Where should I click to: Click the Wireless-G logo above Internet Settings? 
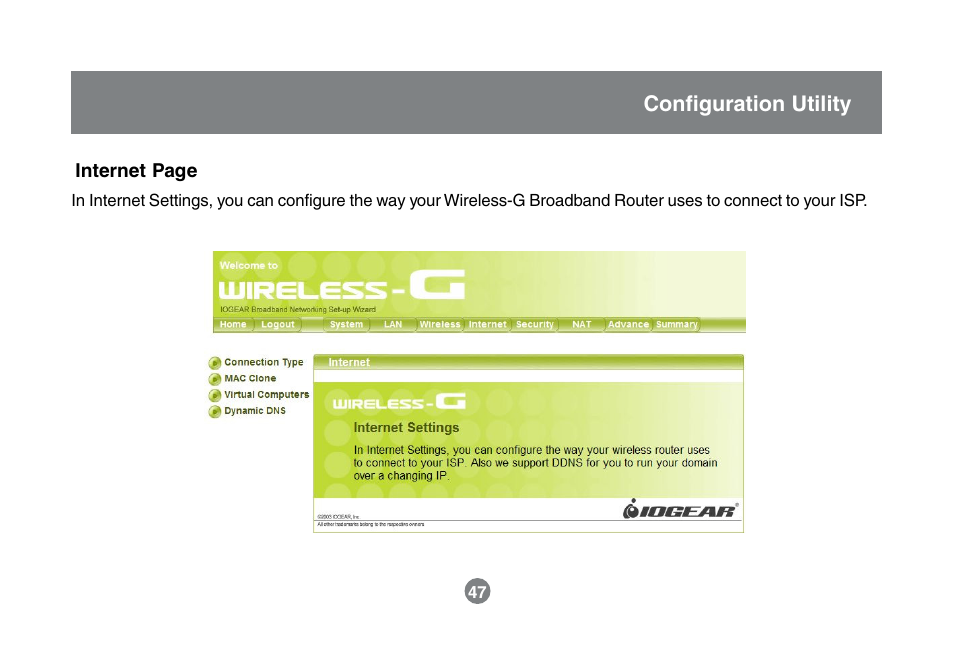[x=399, y=402]
